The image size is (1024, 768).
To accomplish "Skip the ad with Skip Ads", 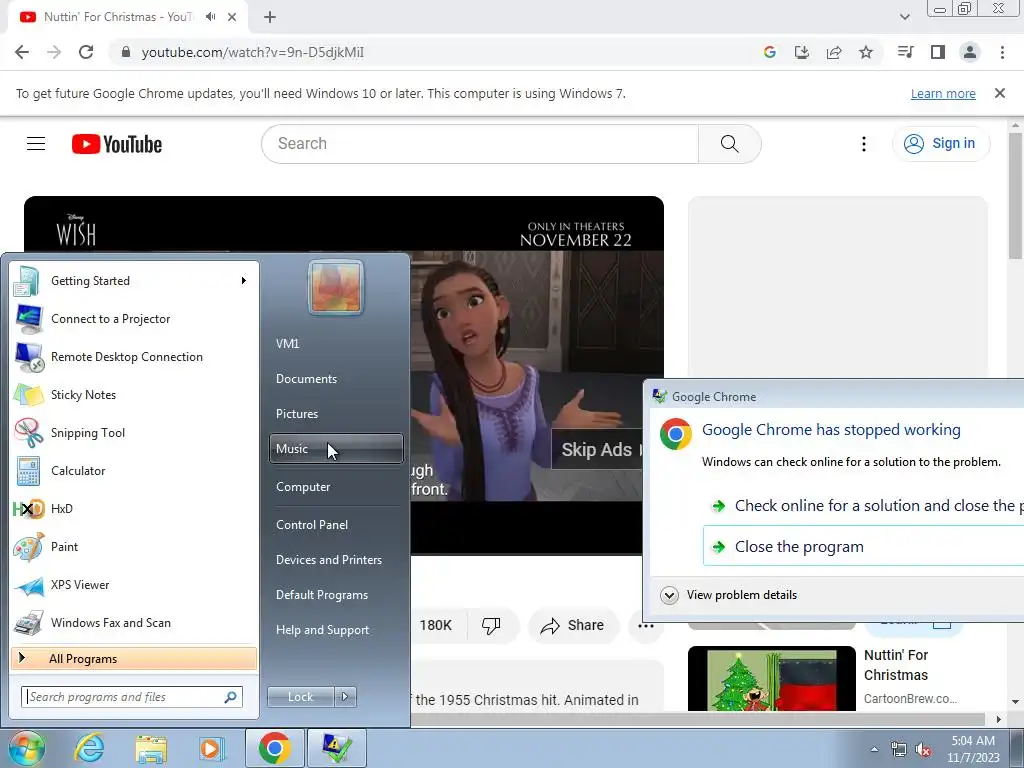I will pos(597,449).
